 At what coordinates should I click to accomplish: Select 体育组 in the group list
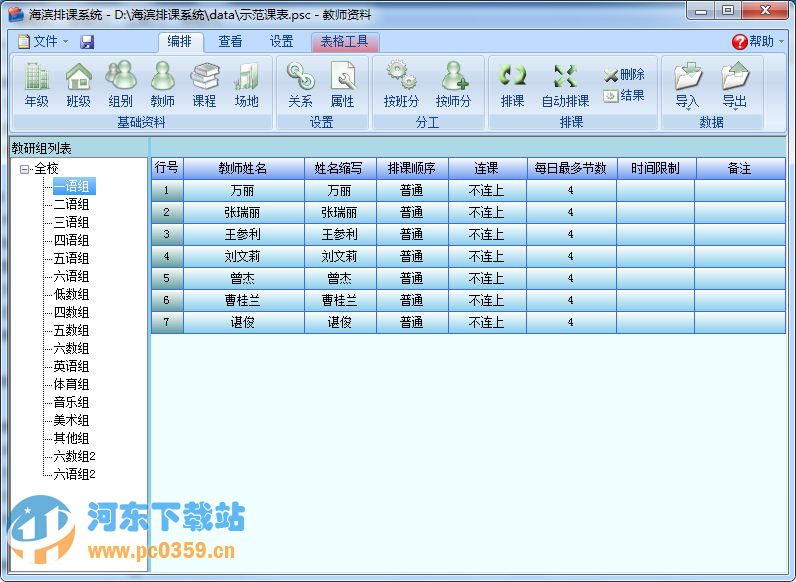[x=72, y=384]
